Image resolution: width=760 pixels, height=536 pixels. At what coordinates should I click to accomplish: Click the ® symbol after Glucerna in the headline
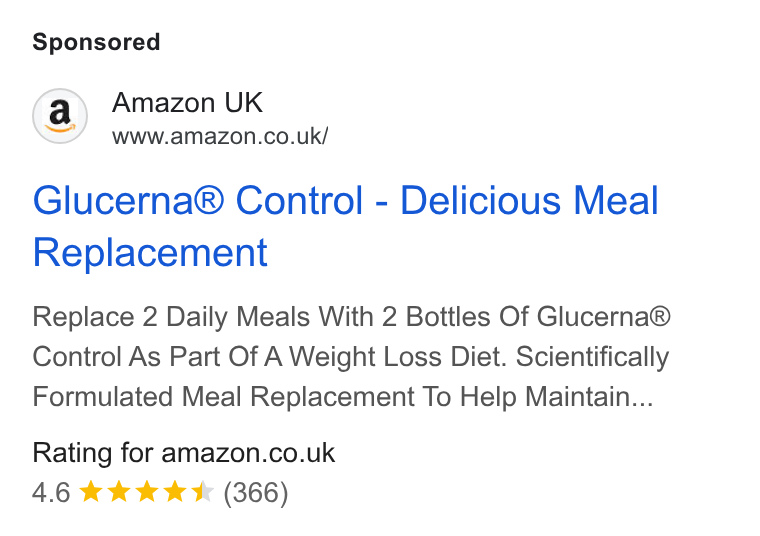pos(209,199)
